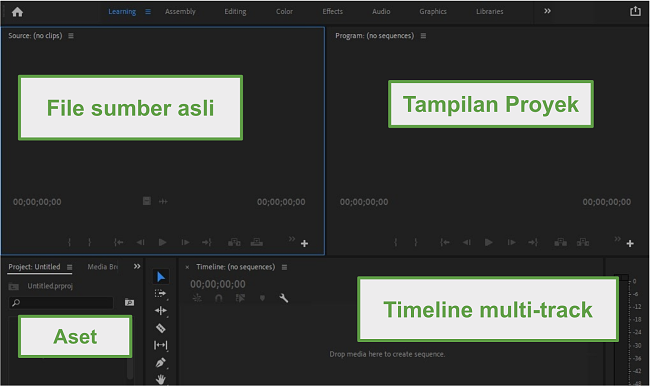Open the Timeline panel menu

click(284, 267)
